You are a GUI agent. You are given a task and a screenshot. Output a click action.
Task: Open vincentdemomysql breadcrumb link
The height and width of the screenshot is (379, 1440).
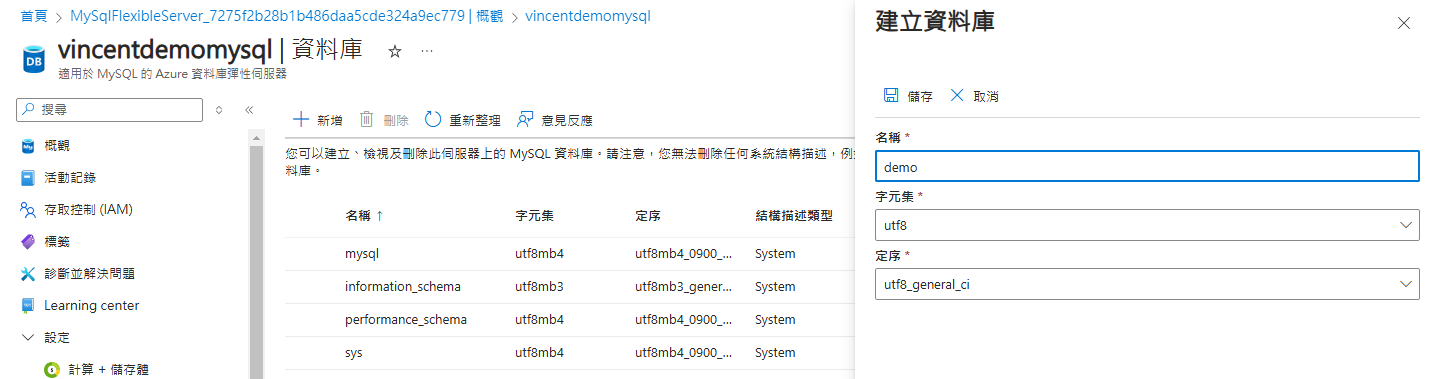[587, 17]
